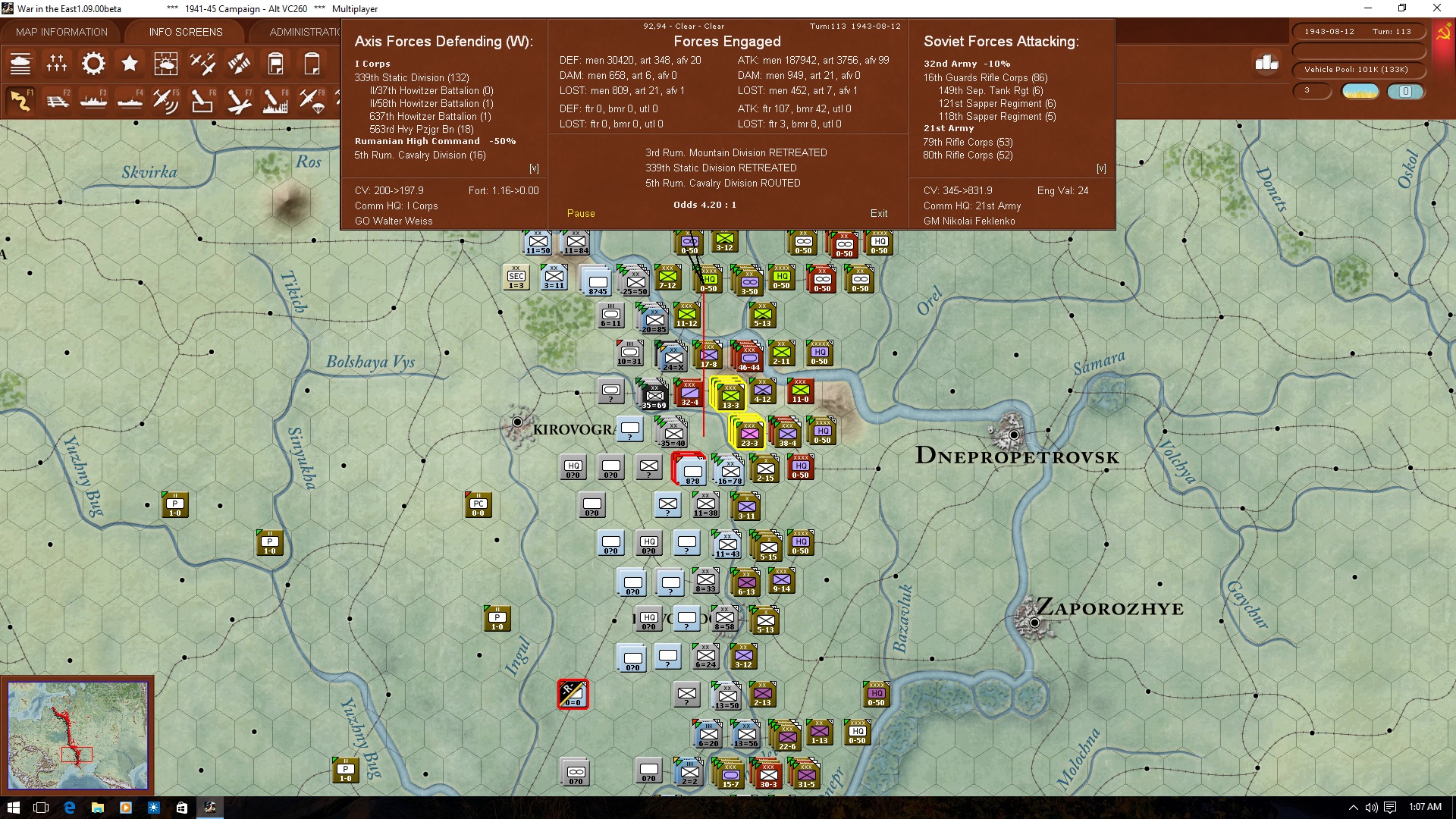Toggle move mode F1 button
The image size is (1456, 819).
click(20, 100)
